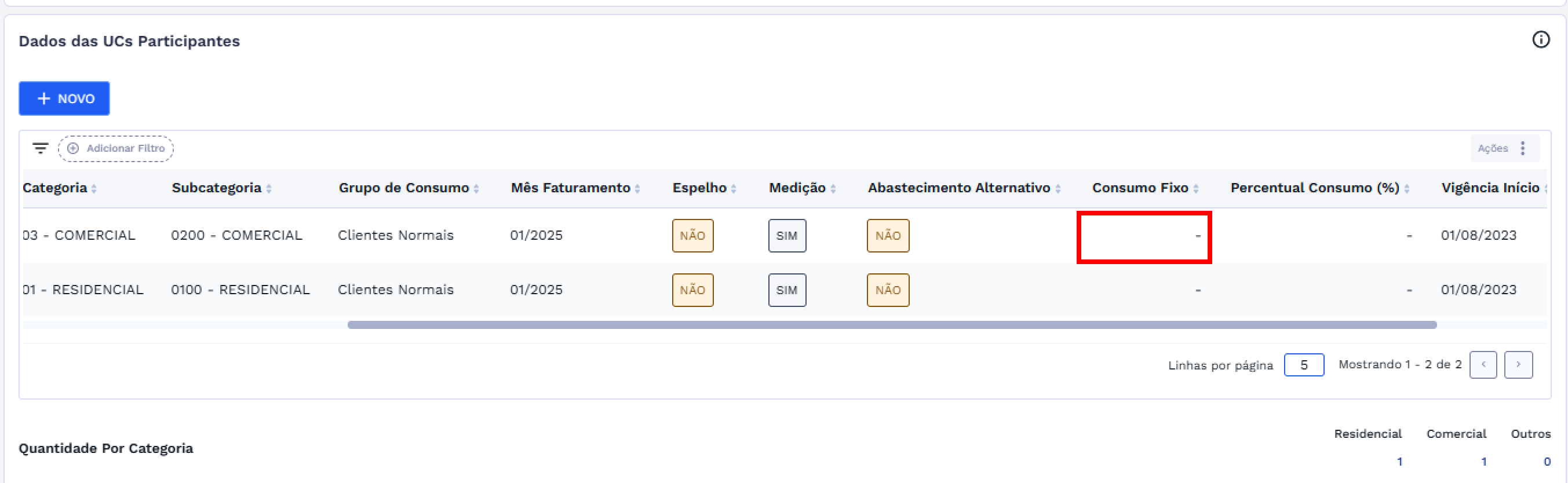Sort by Espelho column

tap(734, 189)
